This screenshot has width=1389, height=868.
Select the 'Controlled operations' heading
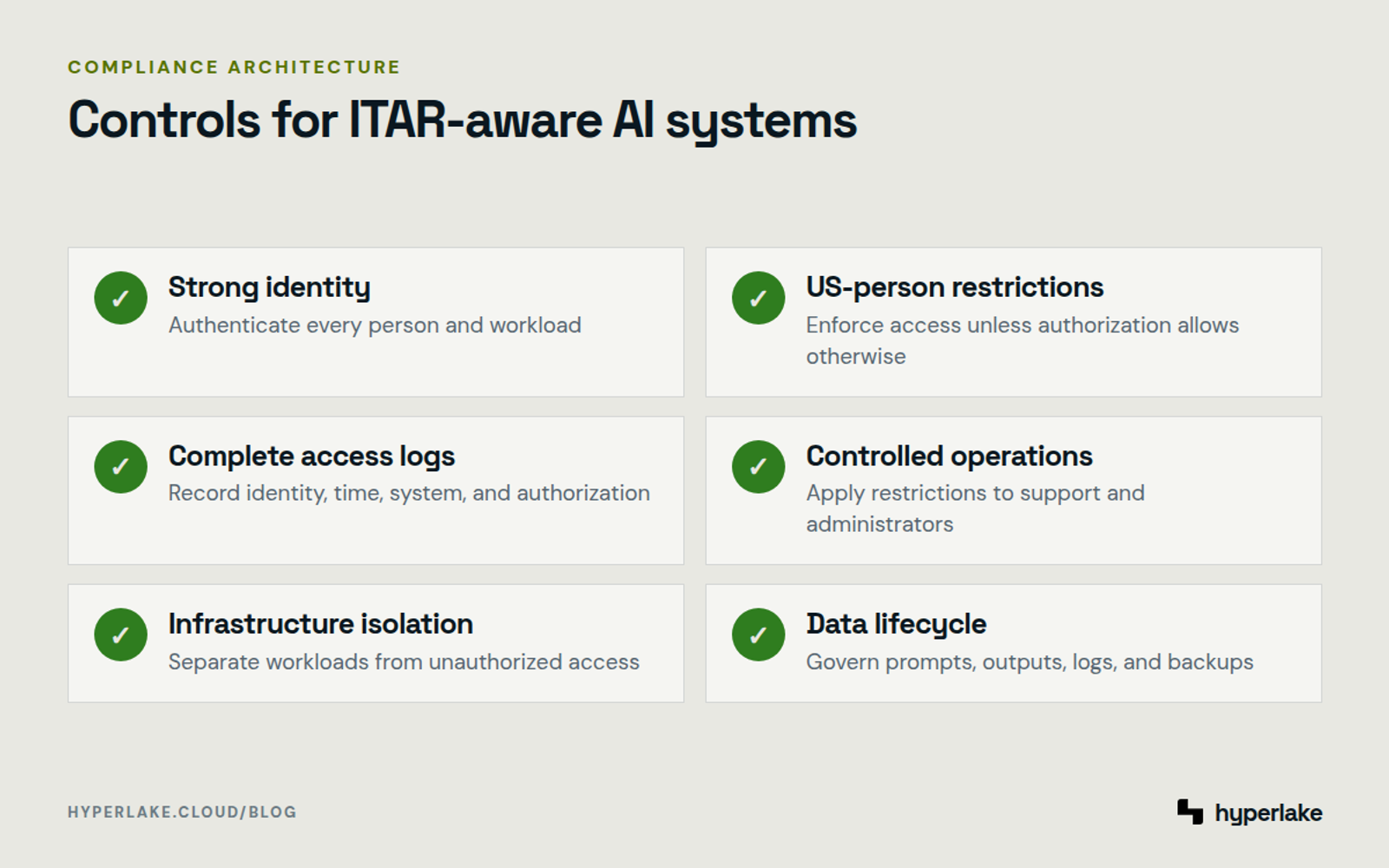coord(949,457)
